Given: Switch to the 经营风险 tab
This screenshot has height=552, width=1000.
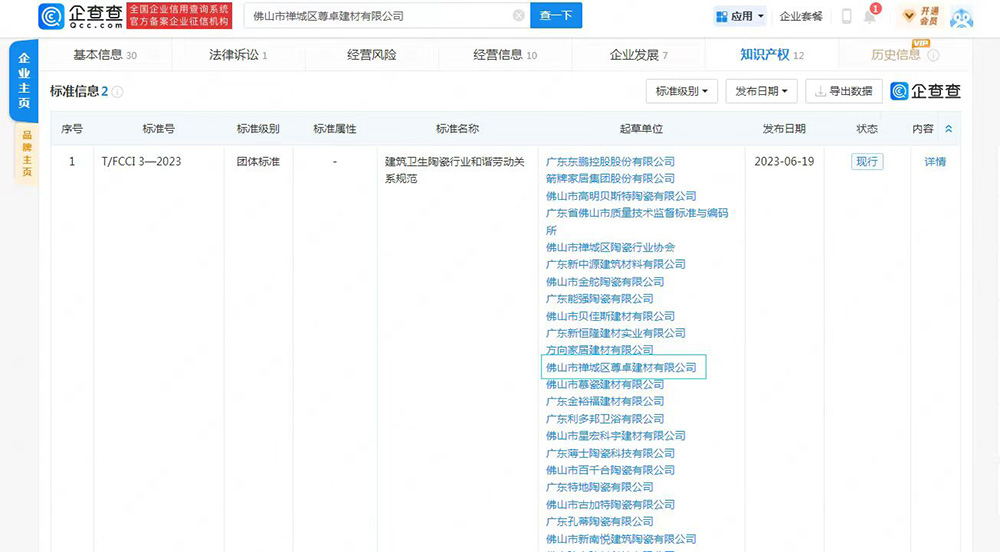Looking at the screenshot, I should 371,55.
